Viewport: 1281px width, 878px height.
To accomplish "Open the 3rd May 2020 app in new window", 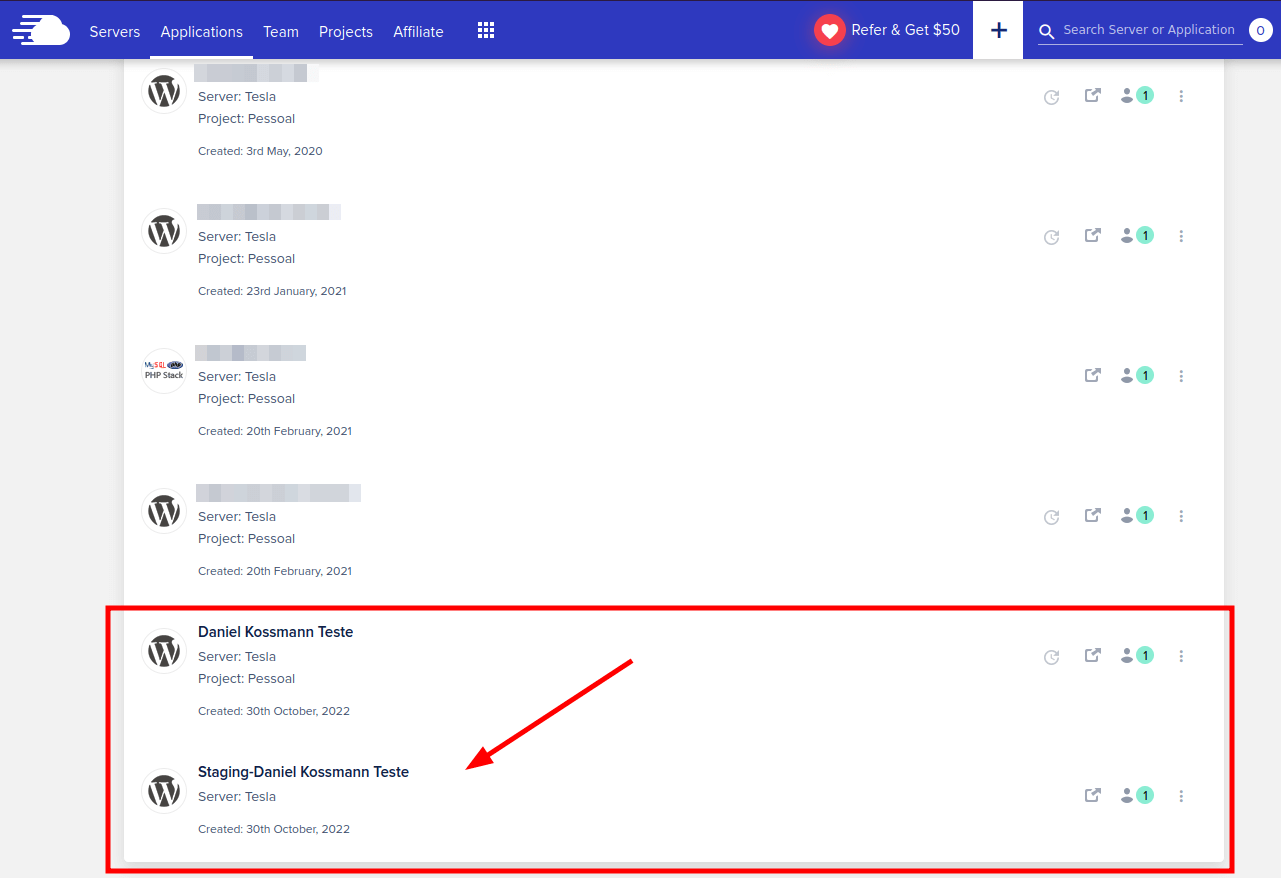I will (1093, 95).
